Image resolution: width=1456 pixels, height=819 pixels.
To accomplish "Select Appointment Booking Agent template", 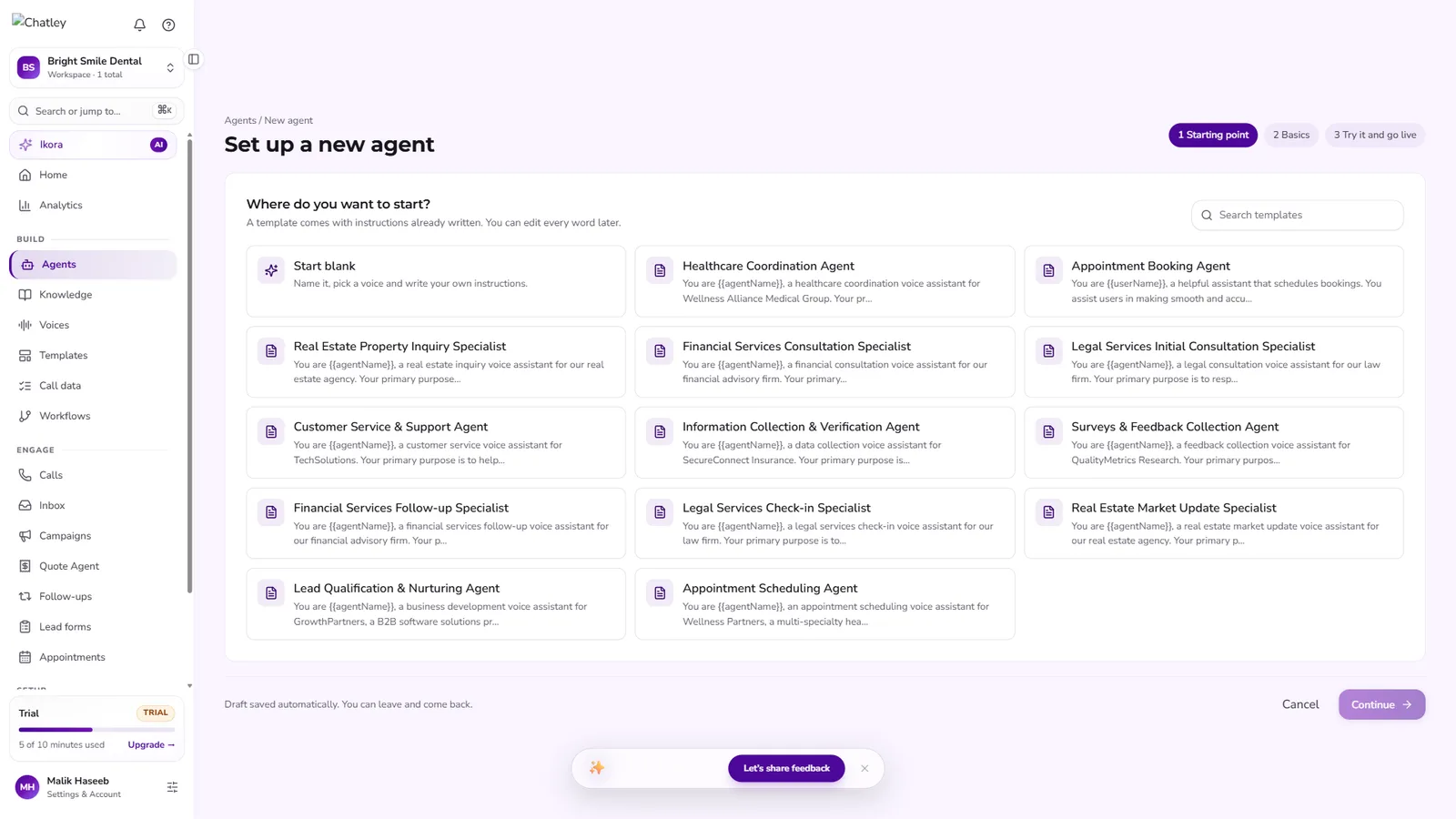I will [x=1214, y=281].
